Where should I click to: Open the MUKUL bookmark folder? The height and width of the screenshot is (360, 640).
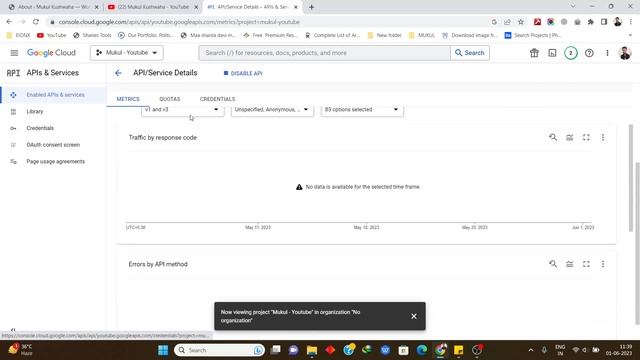pos(422,36)
